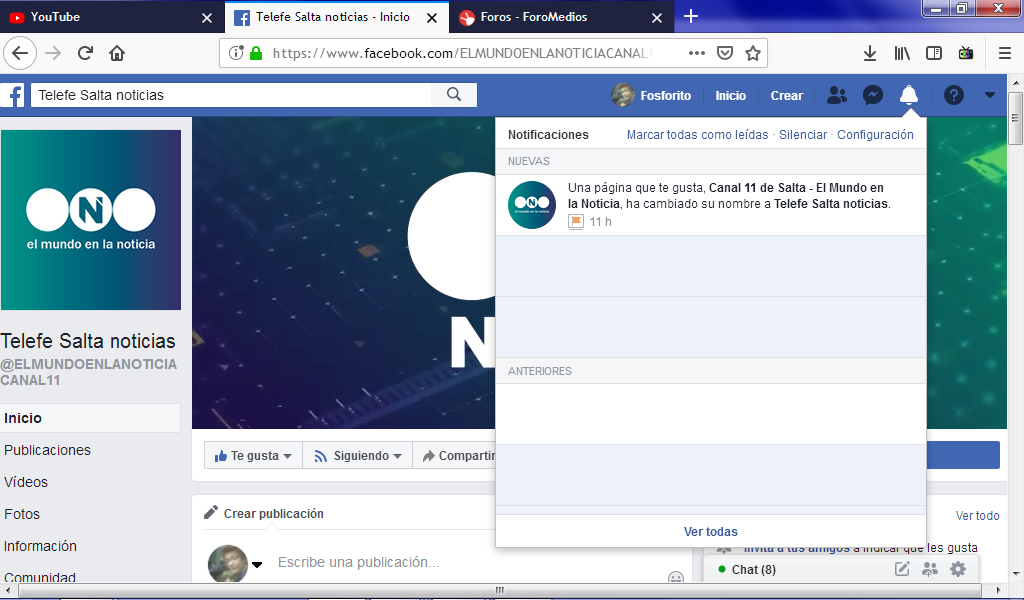Click the horizontal scrollbar thumb
The image size is (1024, 600).
pyautogui.click(x=500, y=590)
